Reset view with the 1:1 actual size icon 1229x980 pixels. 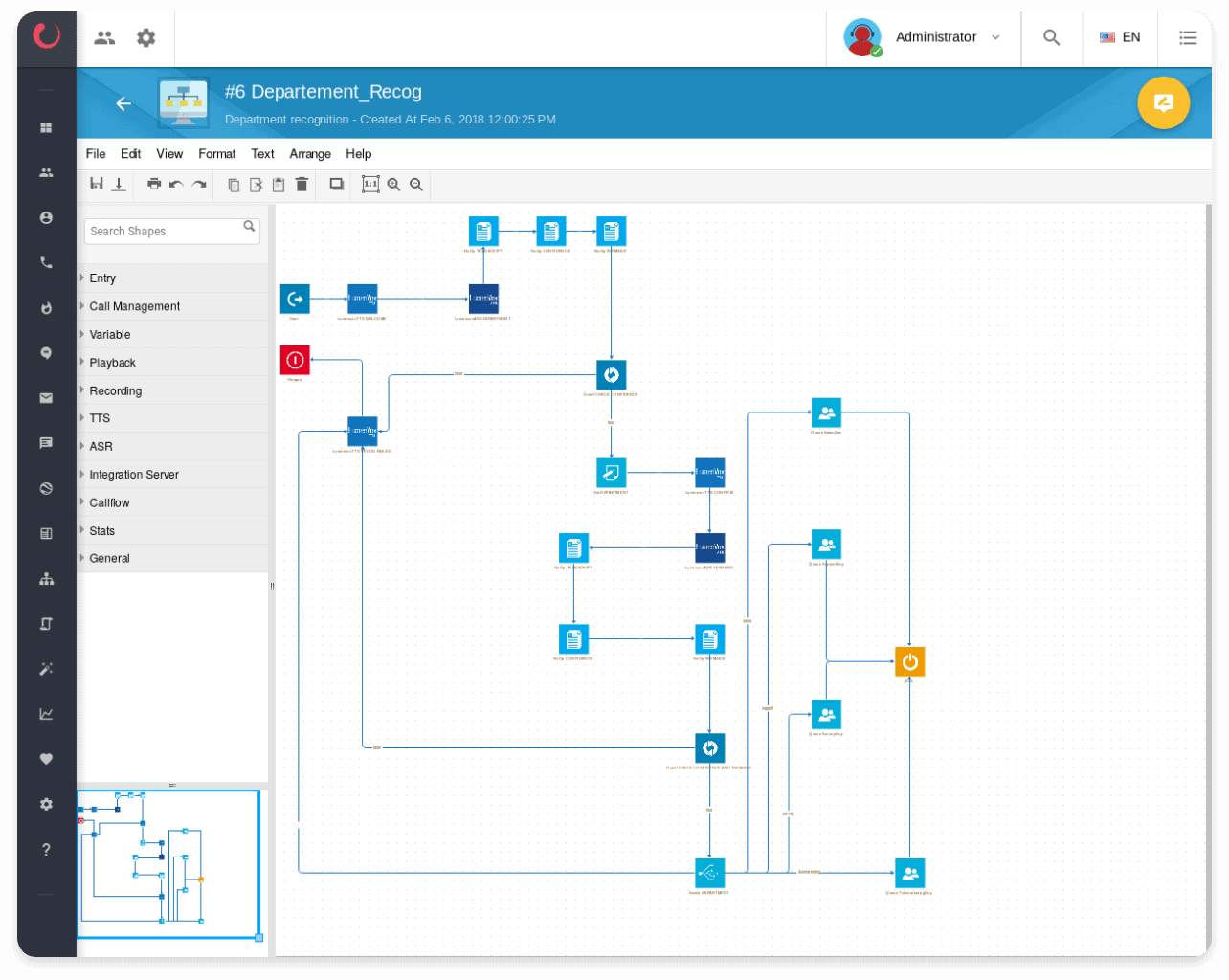coord(370,184)
